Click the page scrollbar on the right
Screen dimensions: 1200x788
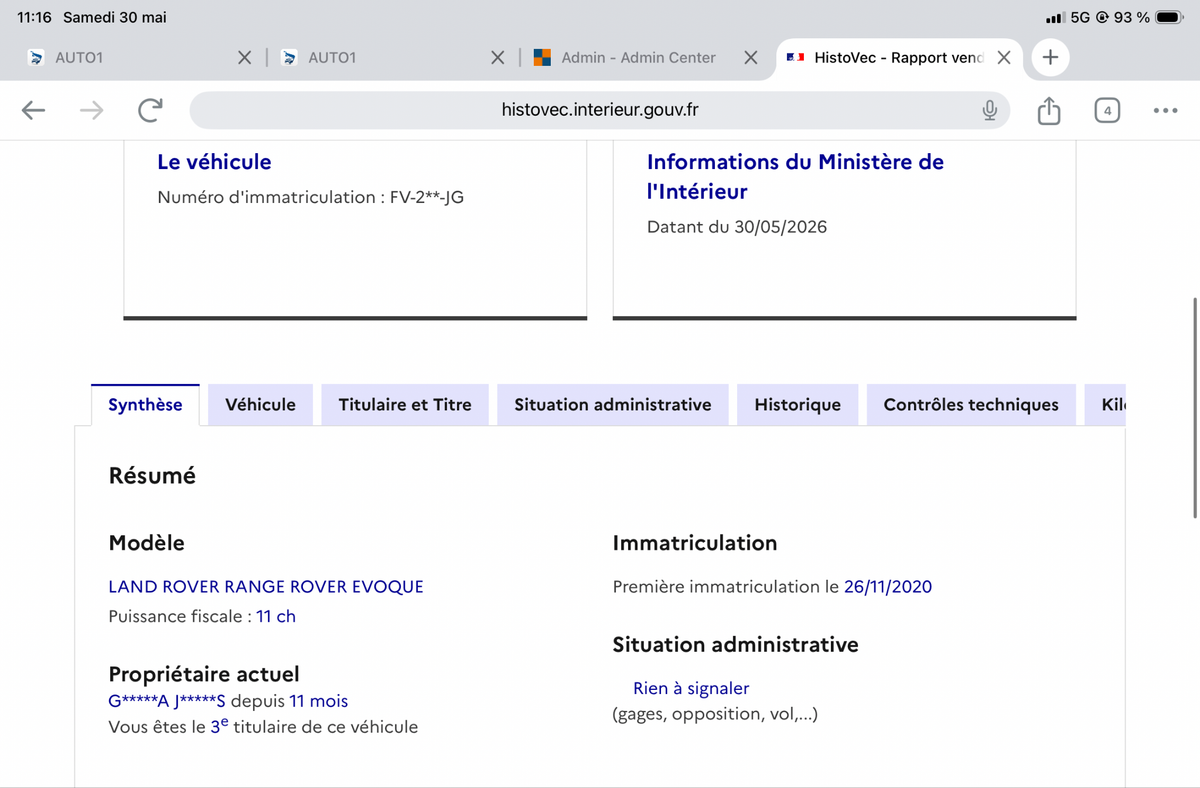click(1195, 407)
